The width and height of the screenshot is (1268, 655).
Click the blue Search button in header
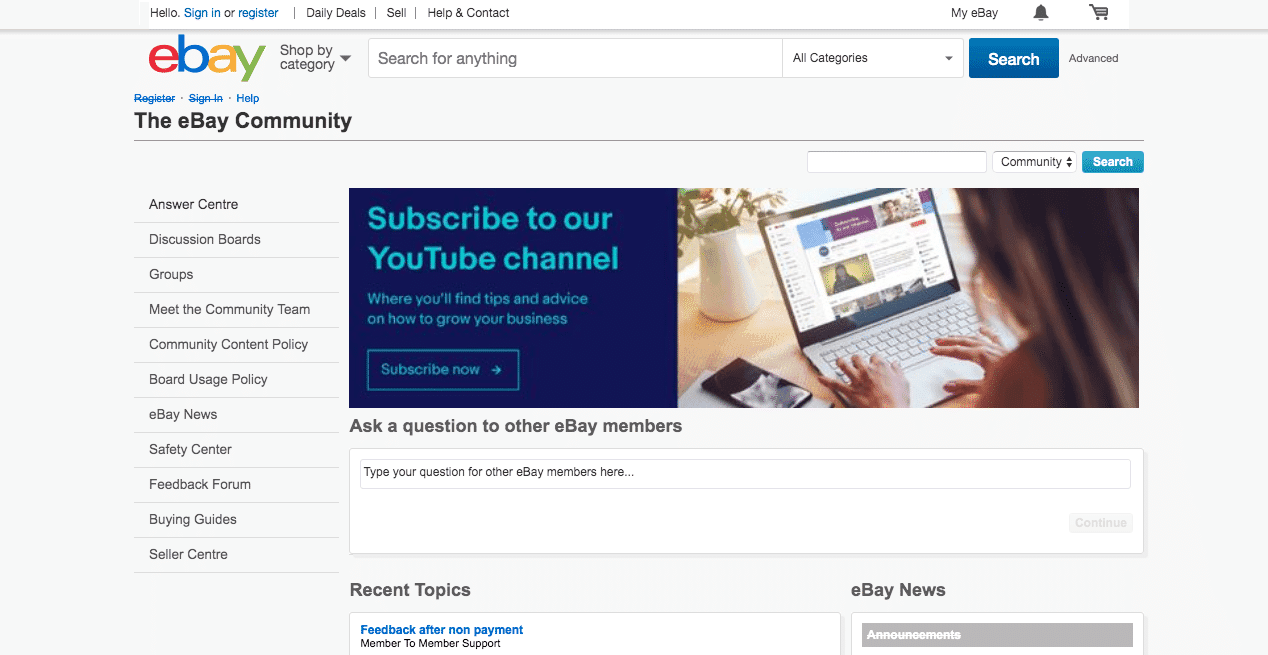pos(1013,59)
